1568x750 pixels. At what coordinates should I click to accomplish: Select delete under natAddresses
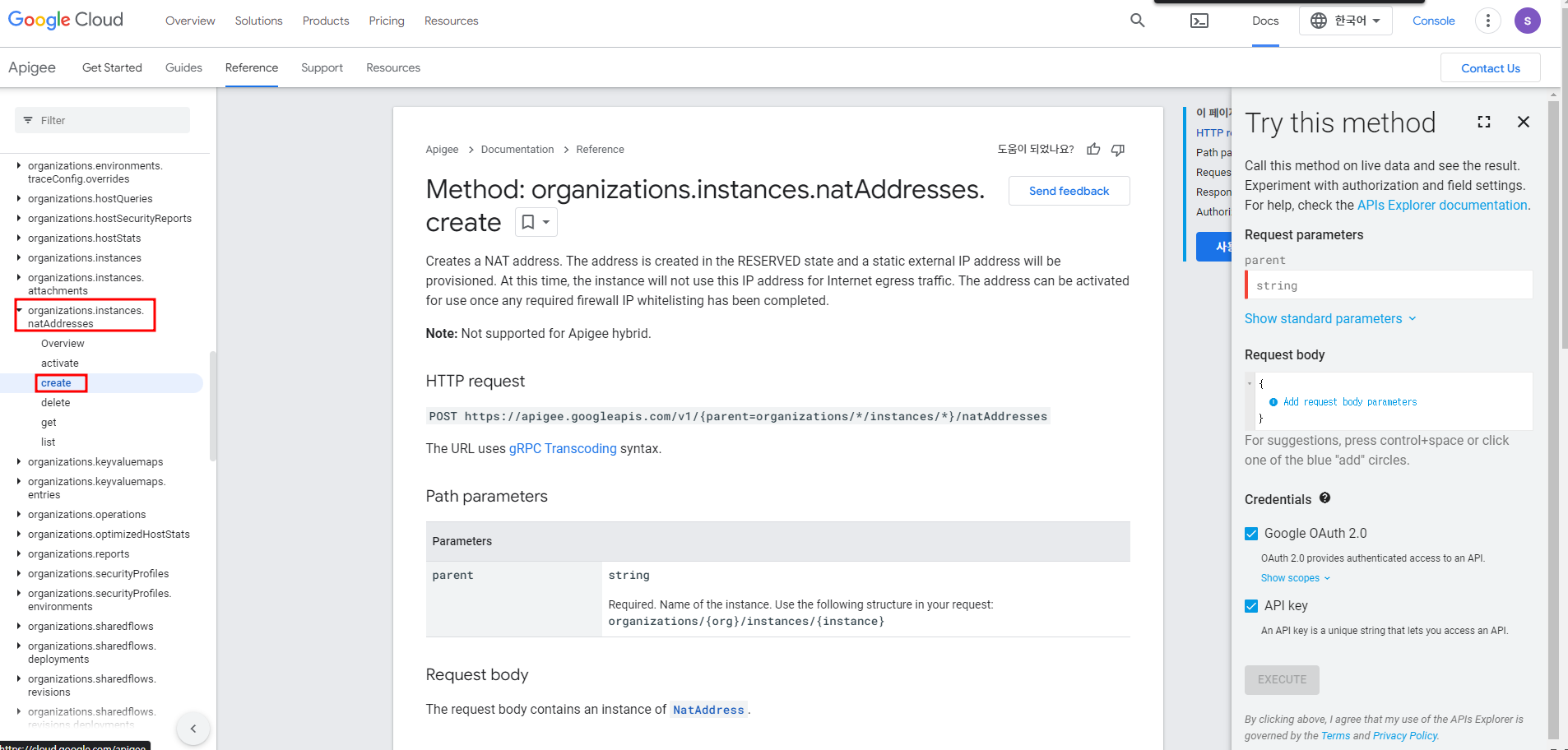coord(55,403)
